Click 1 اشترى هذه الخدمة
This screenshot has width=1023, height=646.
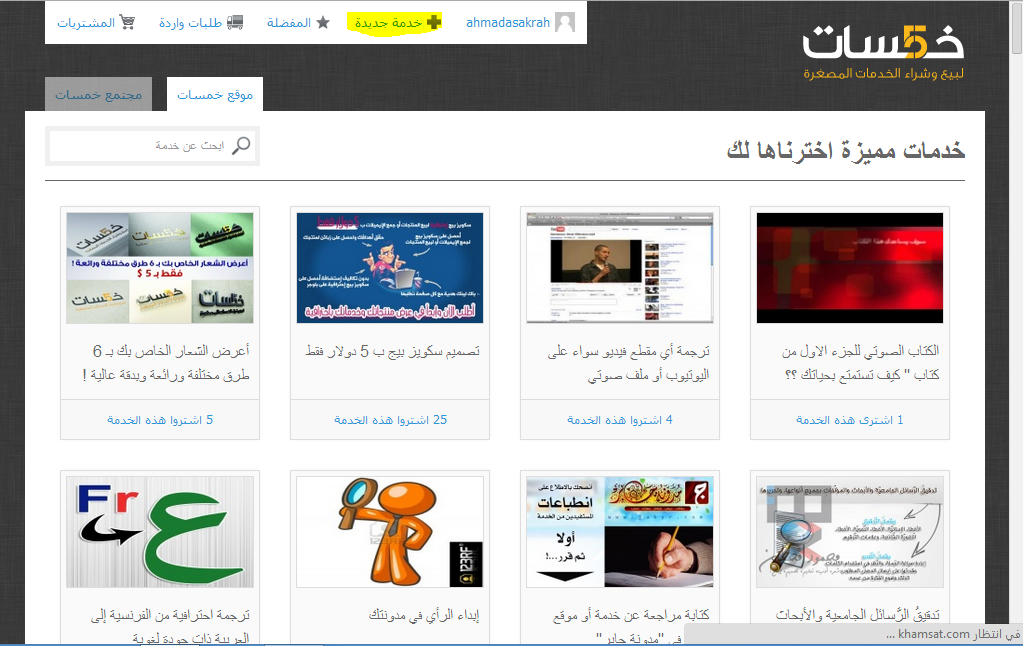tap(849, 420)
